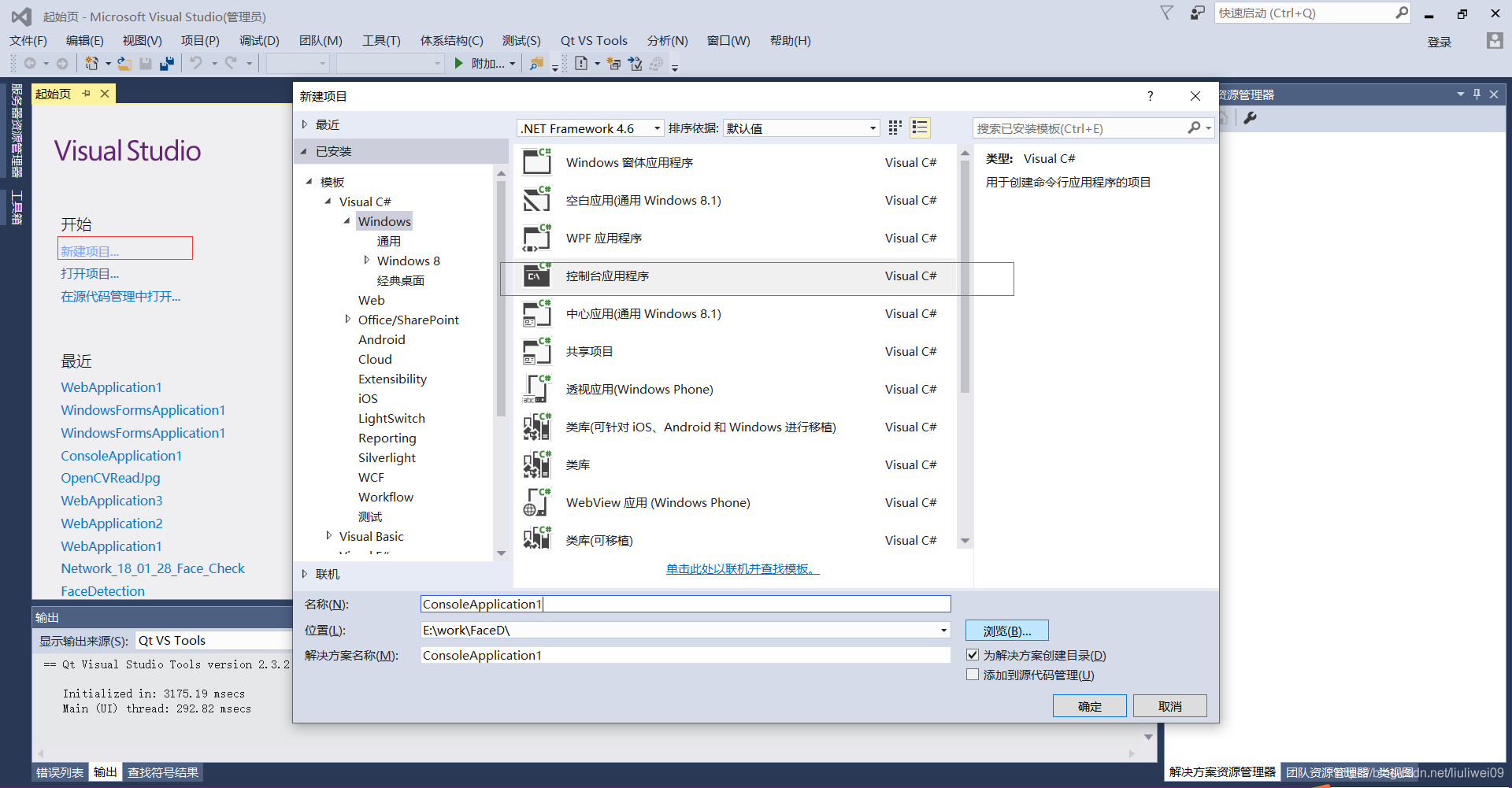Toggle 为解决方案创建目录 checkbox
This screenshot has width=1512, height=788.
[973, 655]
